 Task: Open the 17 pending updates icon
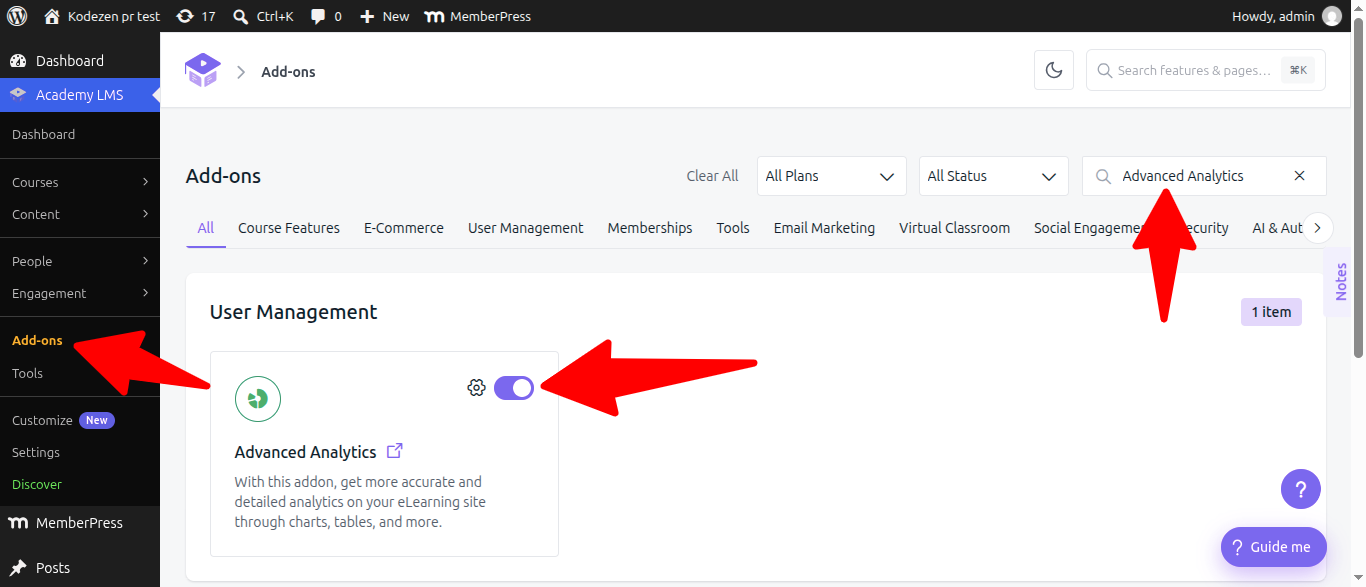pos(196,16)
